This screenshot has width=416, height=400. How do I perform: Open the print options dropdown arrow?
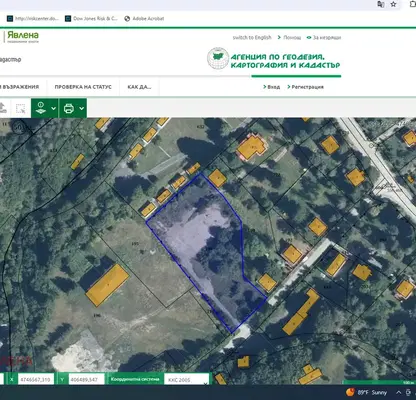82,108
